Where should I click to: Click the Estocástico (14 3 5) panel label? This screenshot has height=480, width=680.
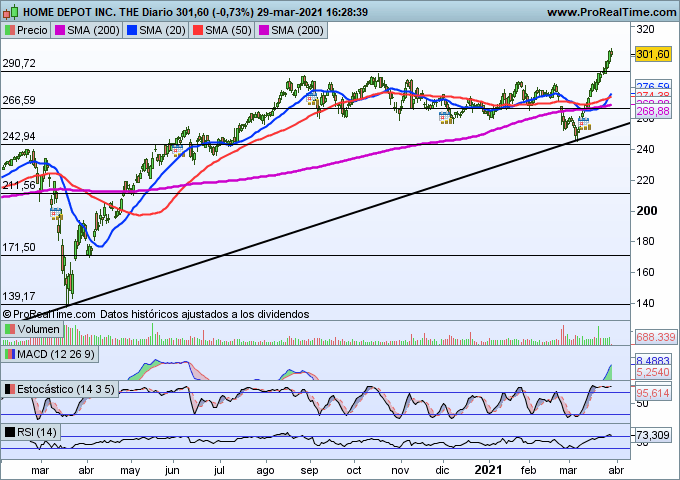[x=60, y=389]
